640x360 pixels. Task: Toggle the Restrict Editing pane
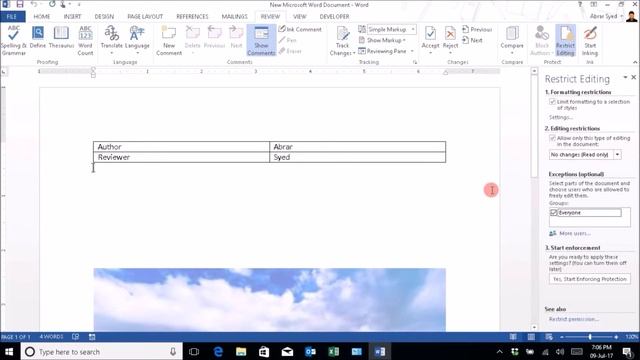tap(565, 40)
